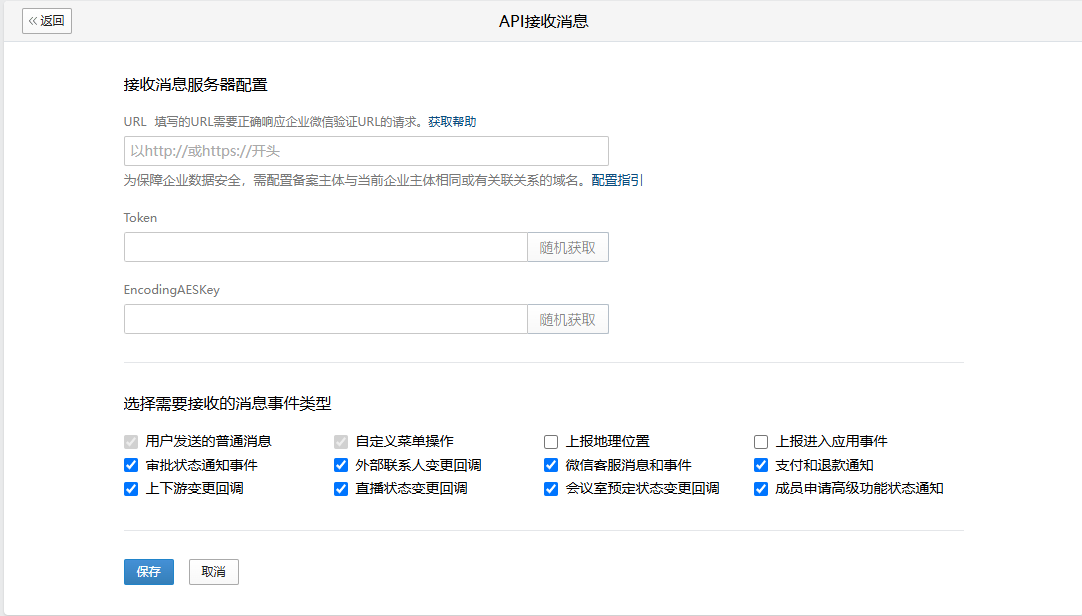Uncheck 会议室预定状态变更回调
Image resolution: width=1082 pixels, height=616 pixels.
pos(551,488)
